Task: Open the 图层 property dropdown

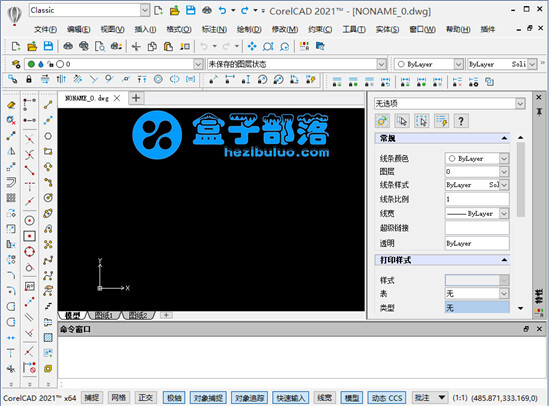Action: click(504, 172)
